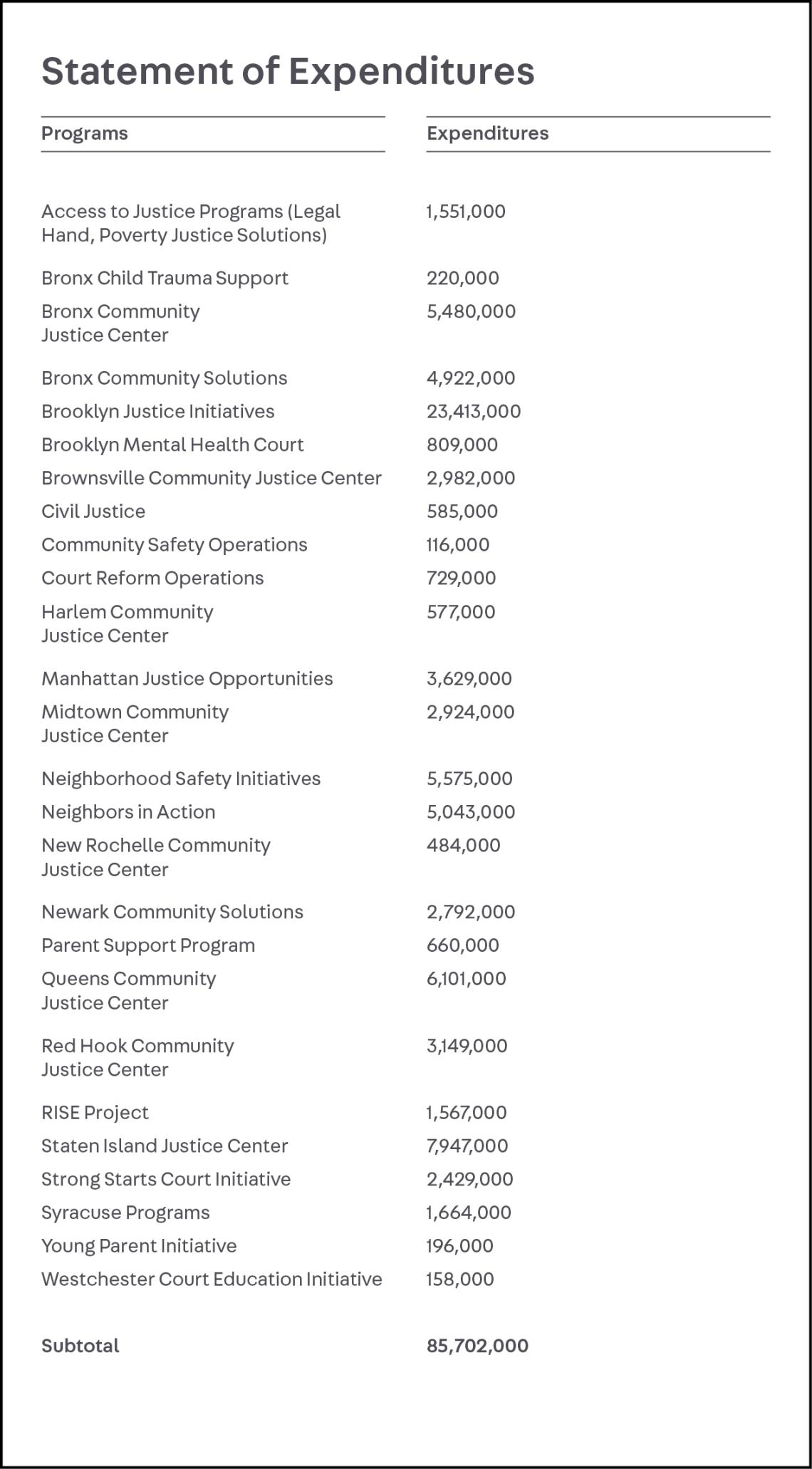Click Bronx Child Trauma Support

165,278
